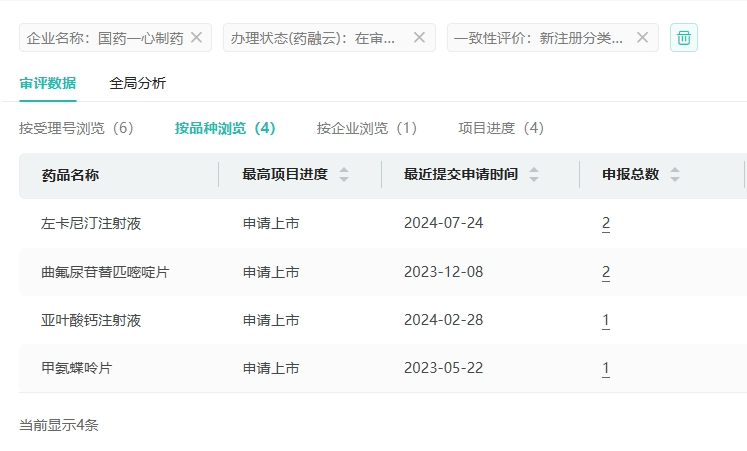Open 申报总数 link for 亚叶酸钙注射液
The width and height of the screenshot is (747, 451).
(606, 320)
